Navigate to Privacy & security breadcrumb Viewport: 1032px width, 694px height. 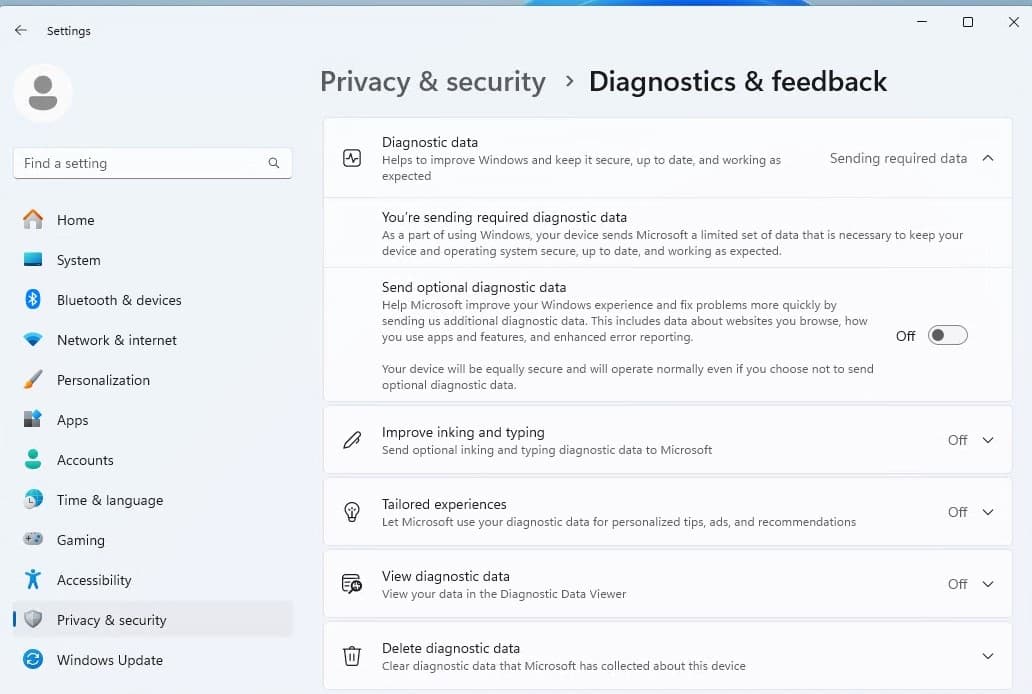[x=432, y=82]
